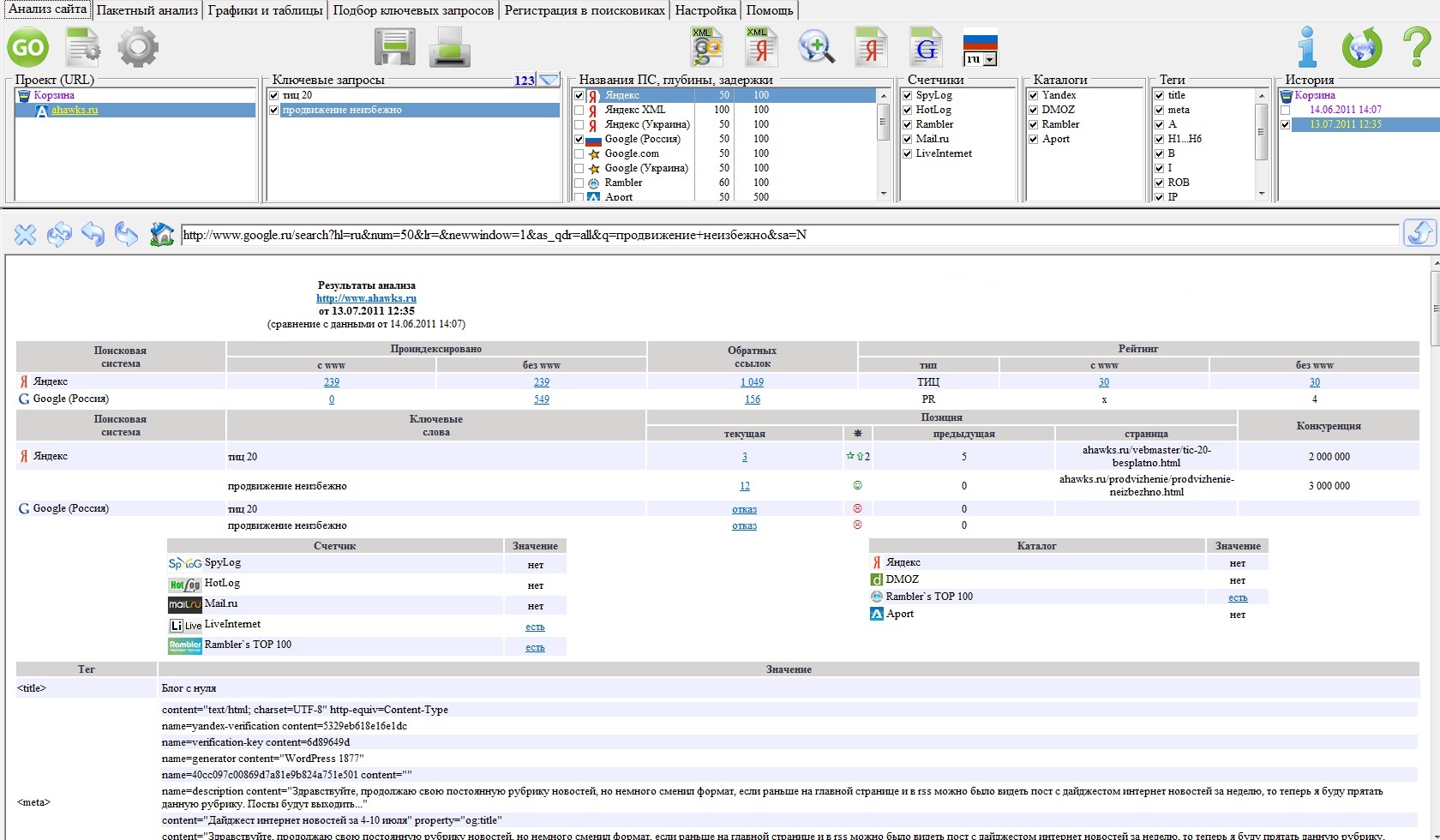Click the navigate button right of the address bar
The image size is (1440, 840).
[1419, 233]
